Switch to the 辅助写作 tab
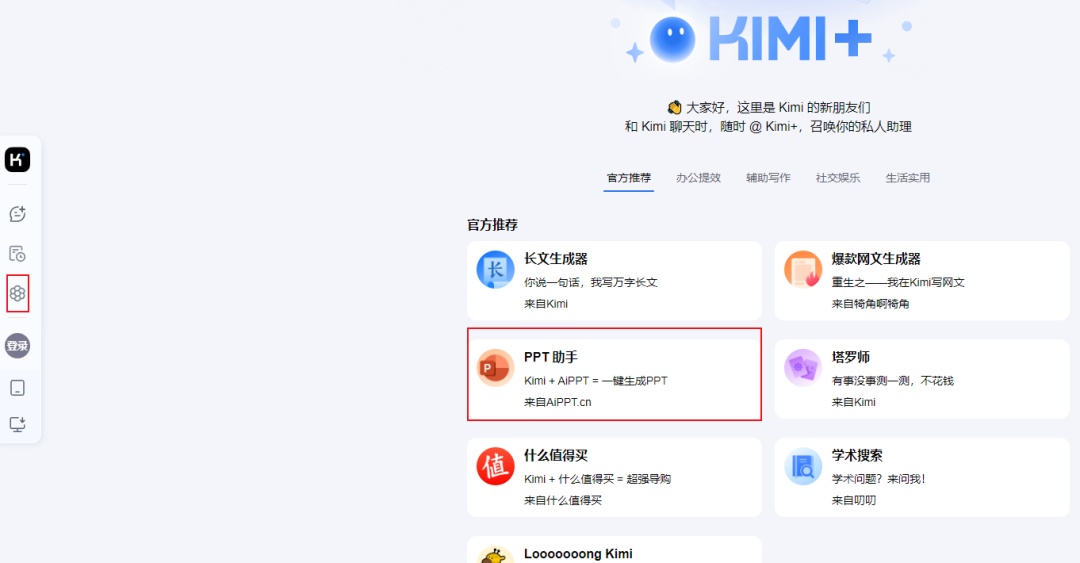 tap(768, 178)
